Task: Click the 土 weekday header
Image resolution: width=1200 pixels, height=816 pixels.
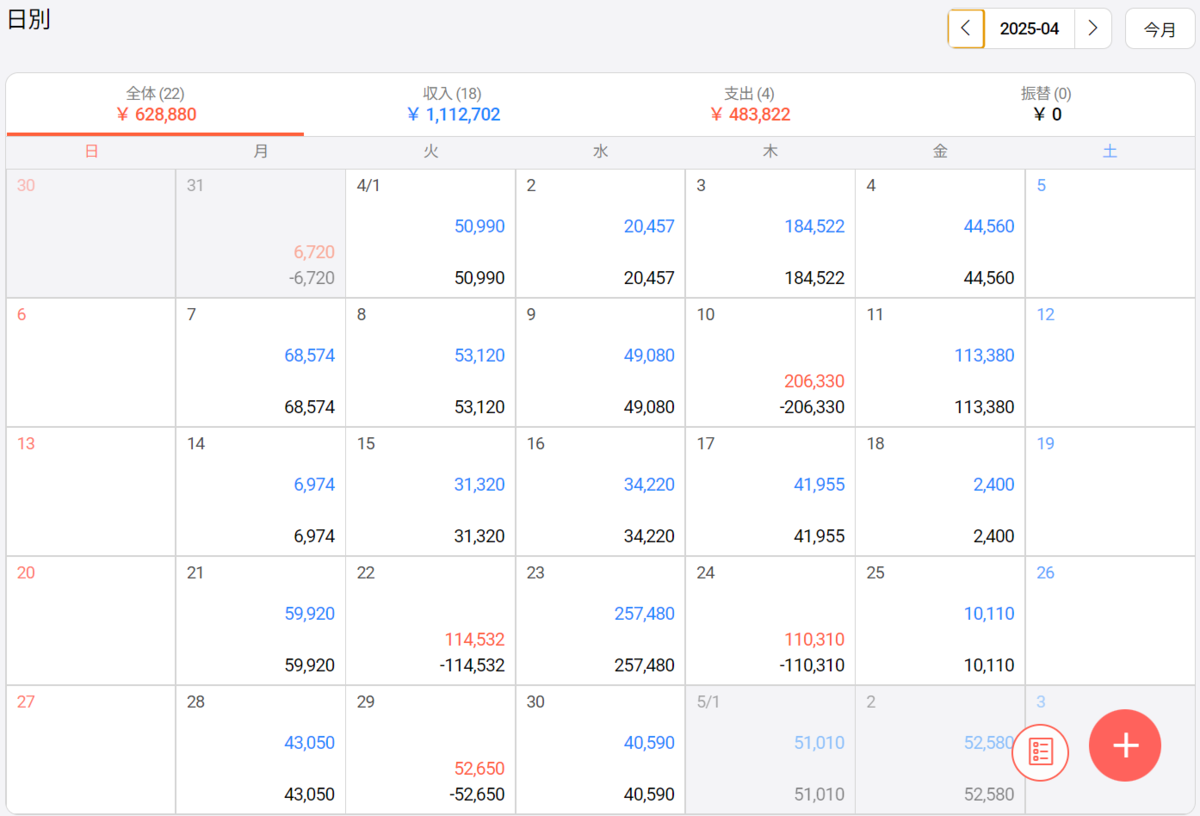Action: [1110, 151]
